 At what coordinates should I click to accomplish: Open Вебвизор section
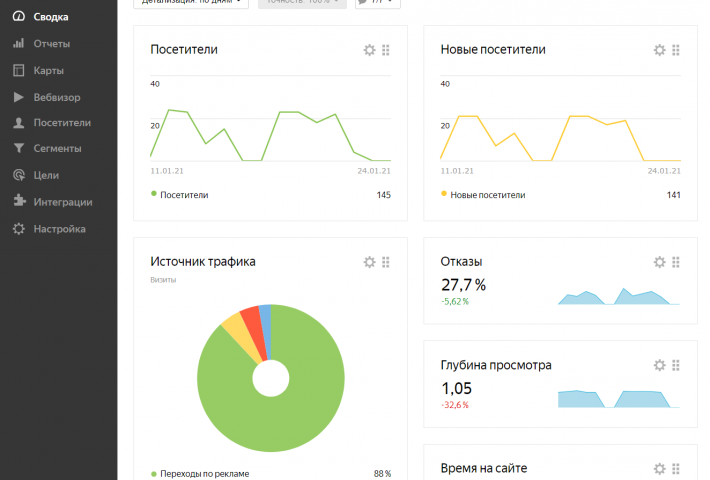(x=57, y=97)
